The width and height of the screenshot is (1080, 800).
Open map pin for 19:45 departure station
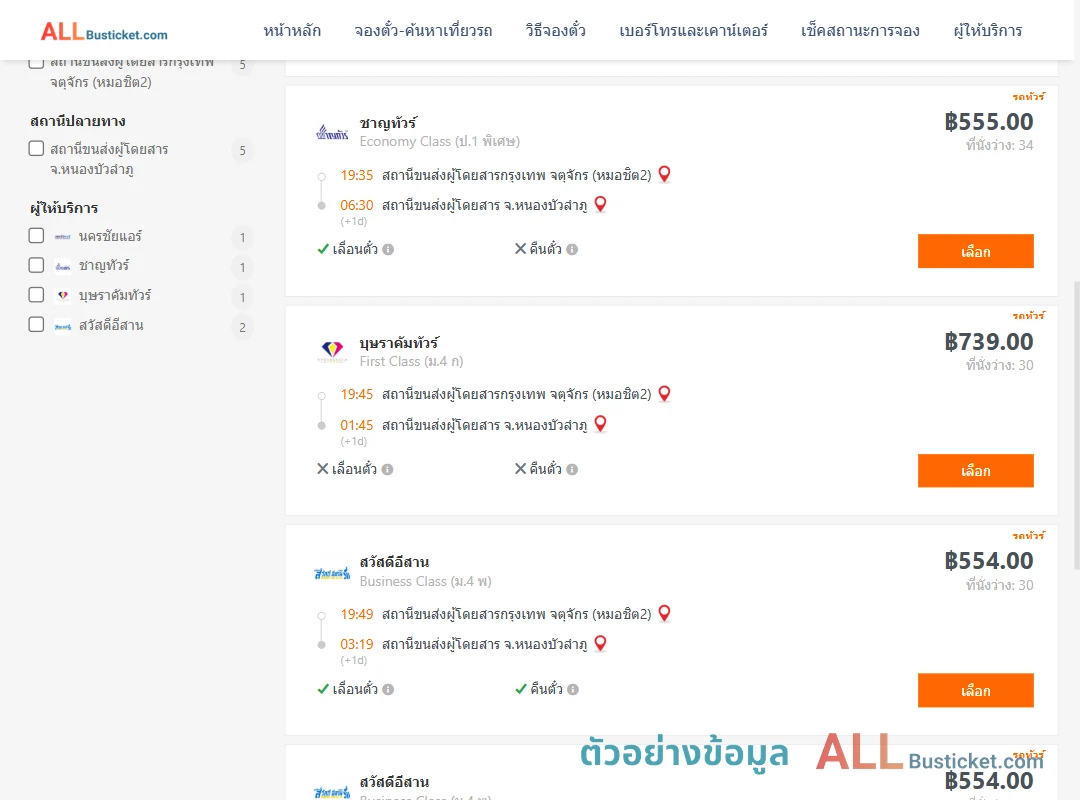click(x=664, y=393)
